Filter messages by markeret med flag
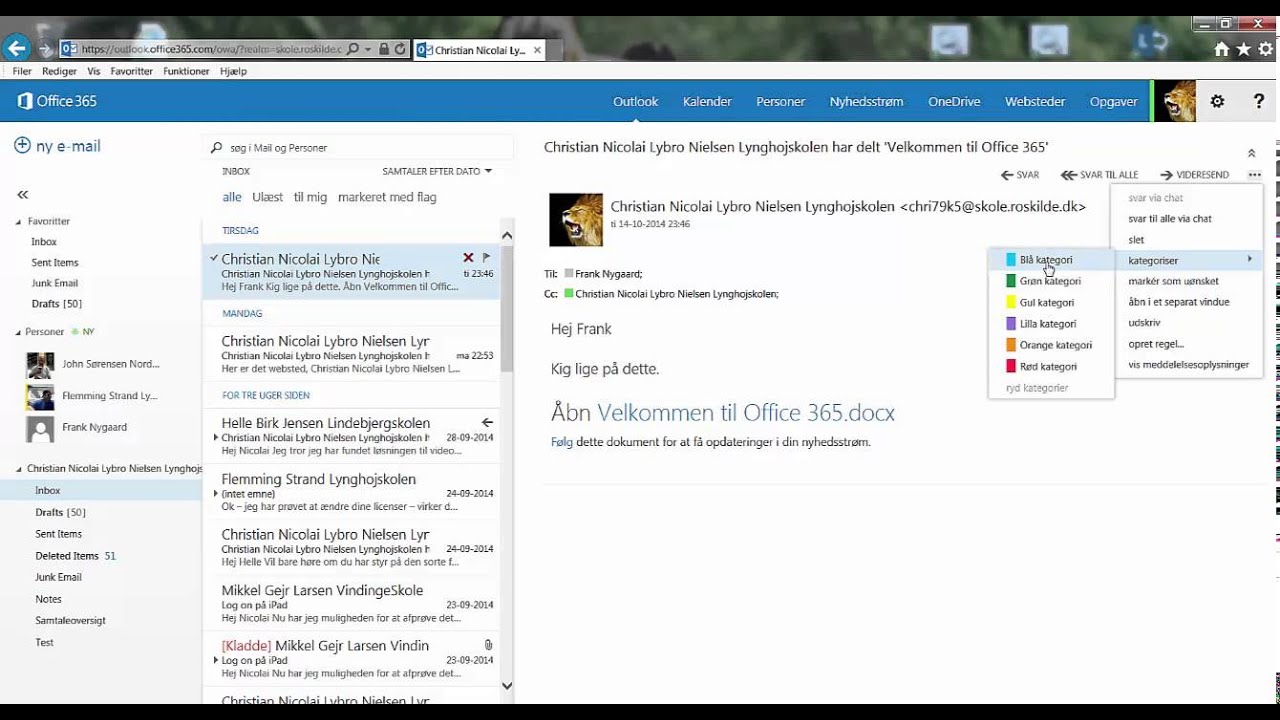This screenshot has width=1280, height=720. pyautogui.click(x=387, y=197)
